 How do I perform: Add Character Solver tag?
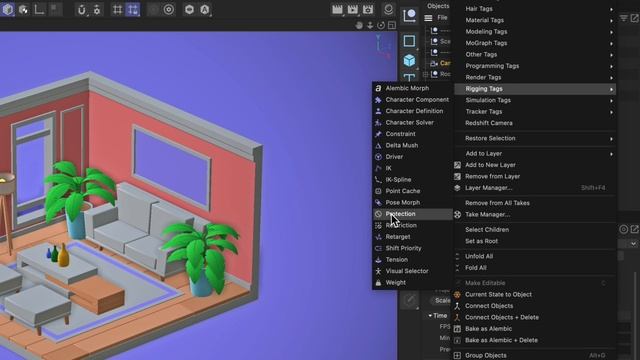click(x=412, y=122)
